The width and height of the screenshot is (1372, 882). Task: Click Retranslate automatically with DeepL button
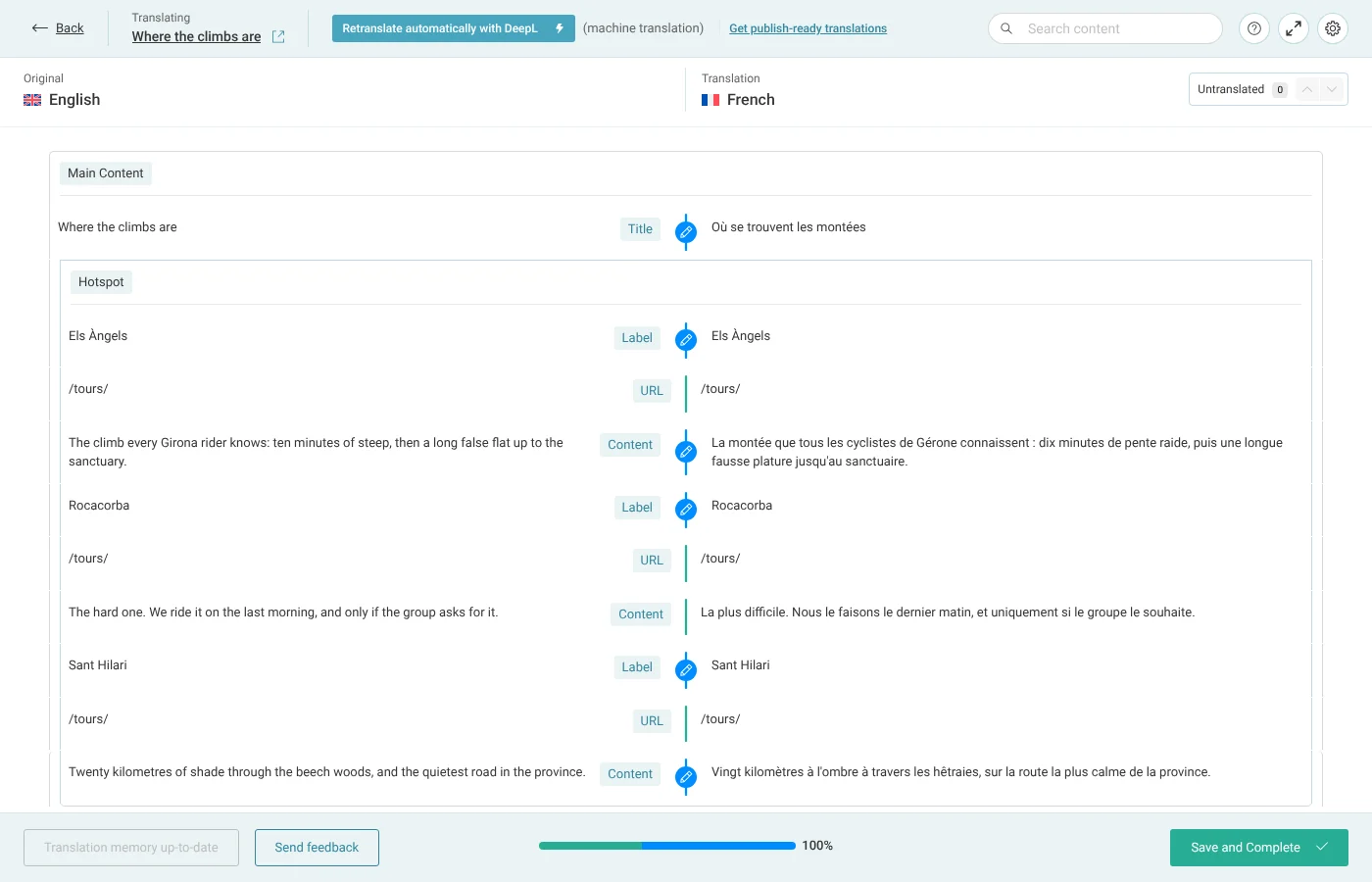pos(453,28)
